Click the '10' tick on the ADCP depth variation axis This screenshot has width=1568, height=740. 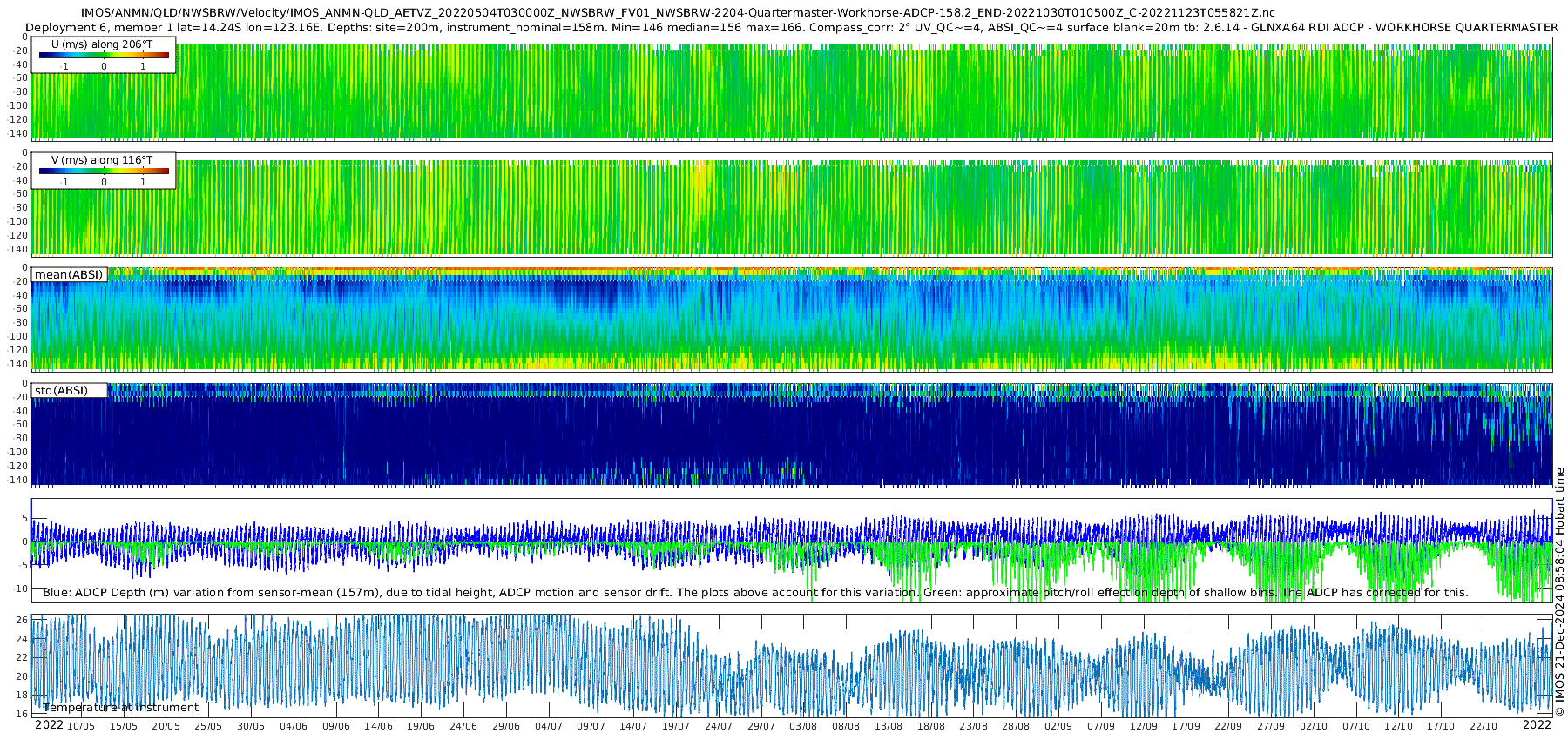22,589
